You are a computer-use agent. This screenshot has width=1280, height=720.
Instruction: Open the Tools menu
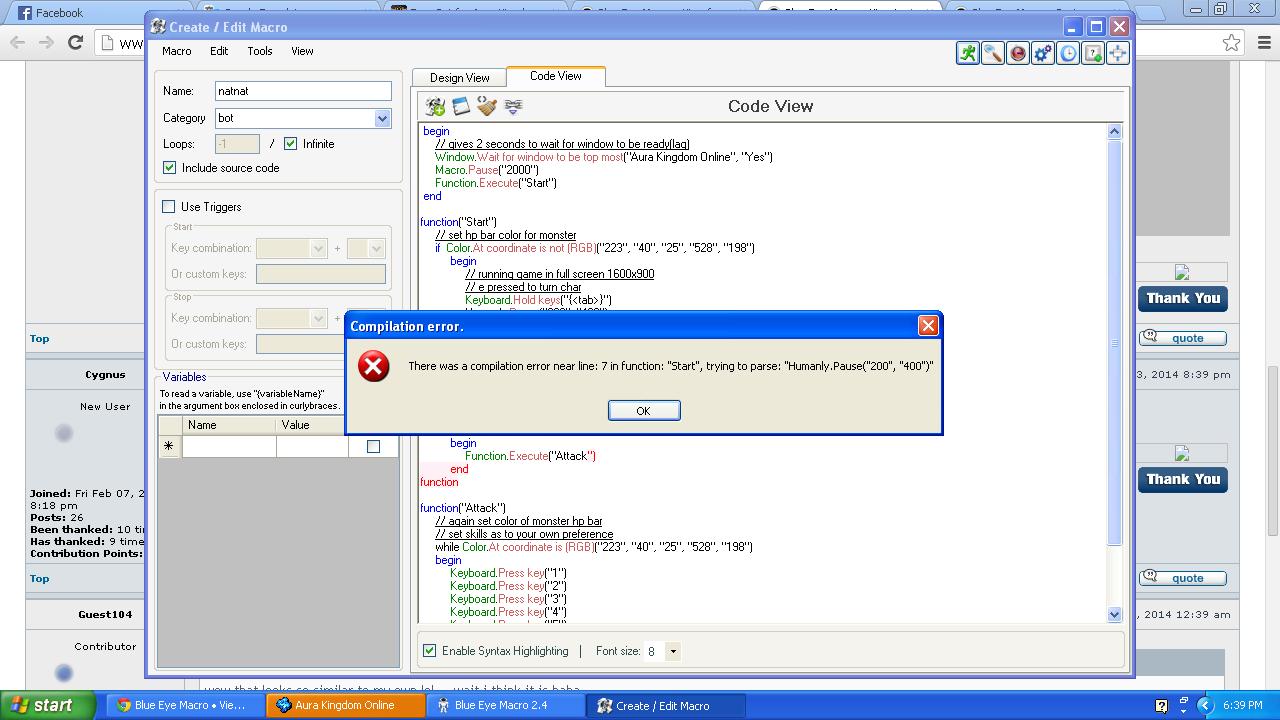(x=260, y=51)
